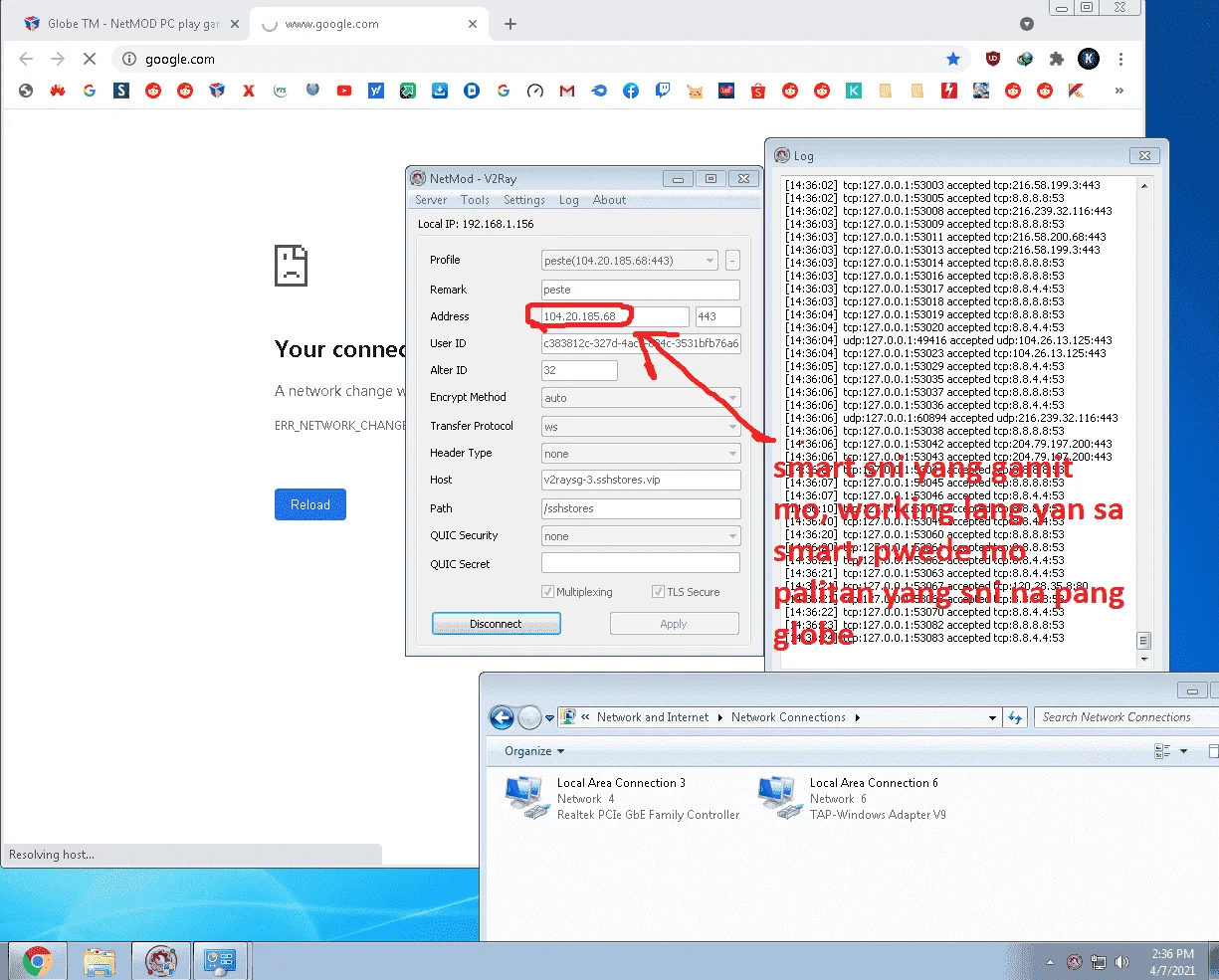Click the bookmark star in address bar
Screen dimensions: 1219x980
953,59
